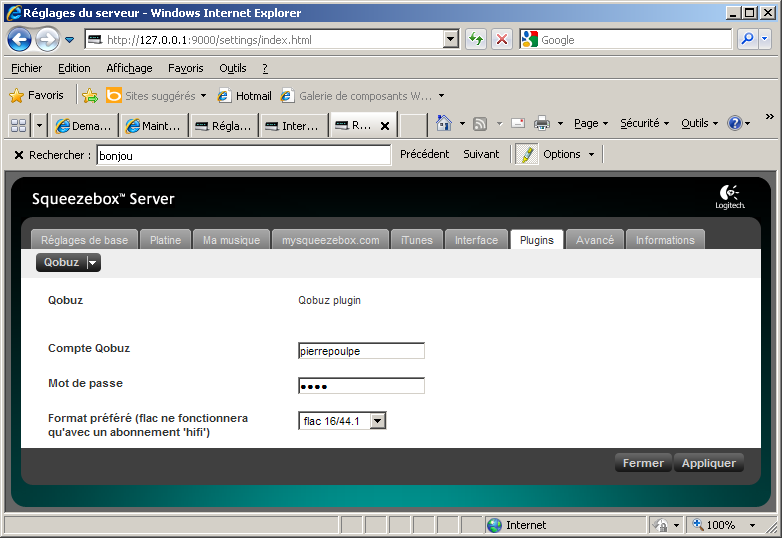Open find bar Options dropdown
782x538 pixels.
(569, 154)
